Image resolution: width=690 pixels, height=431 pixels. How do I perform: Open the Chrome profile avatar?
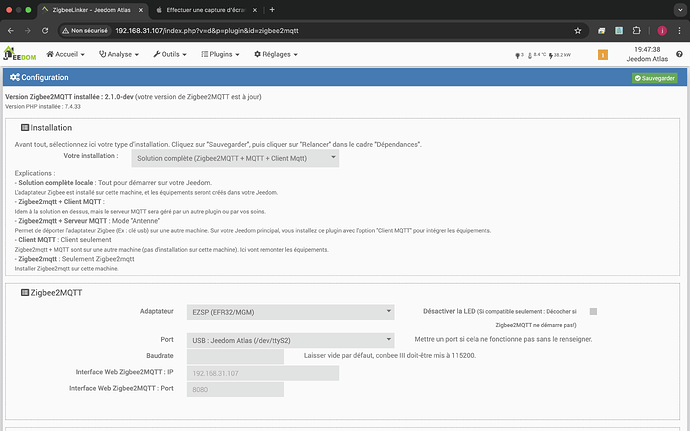[662, 30]
